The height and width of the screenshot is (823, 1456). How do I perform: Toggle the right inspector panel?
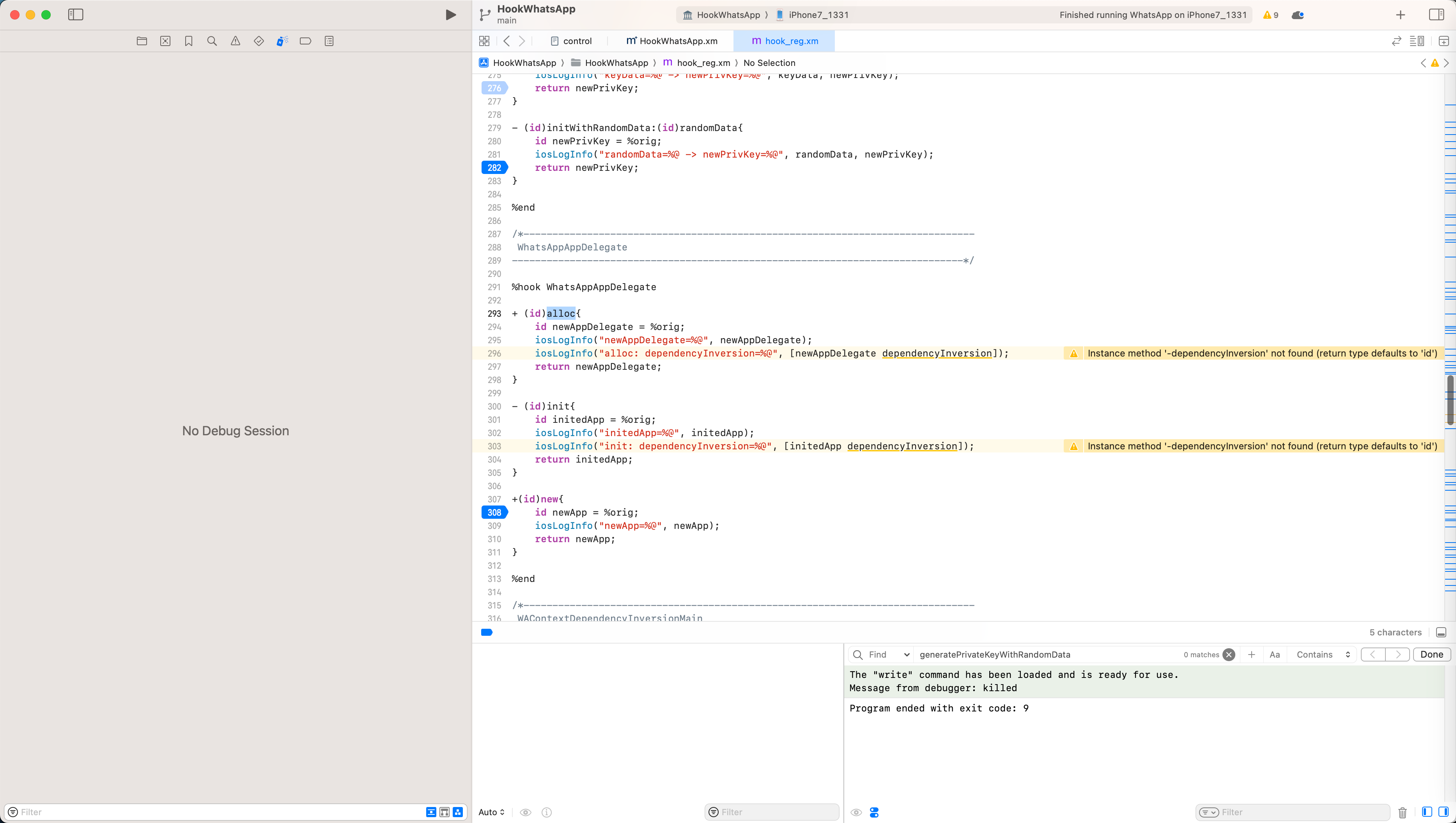pos(1436,15)
